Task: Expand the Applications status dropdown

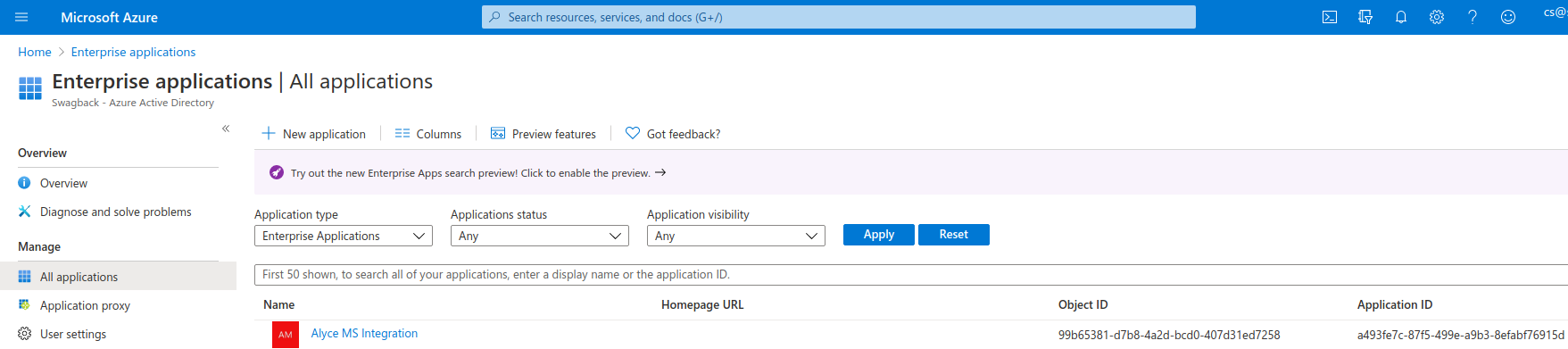Action: click(540, 236)
